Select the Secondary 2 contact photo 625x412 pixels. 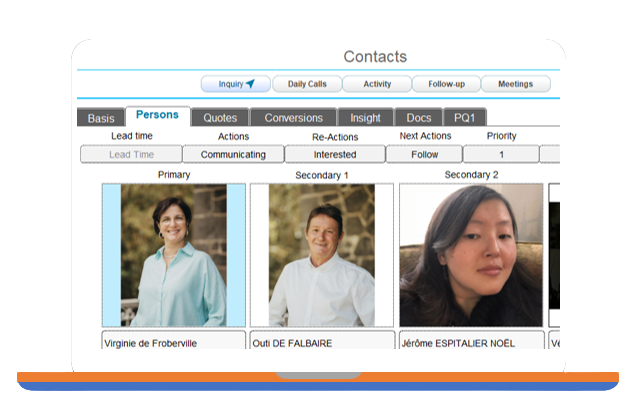(471, 254)
